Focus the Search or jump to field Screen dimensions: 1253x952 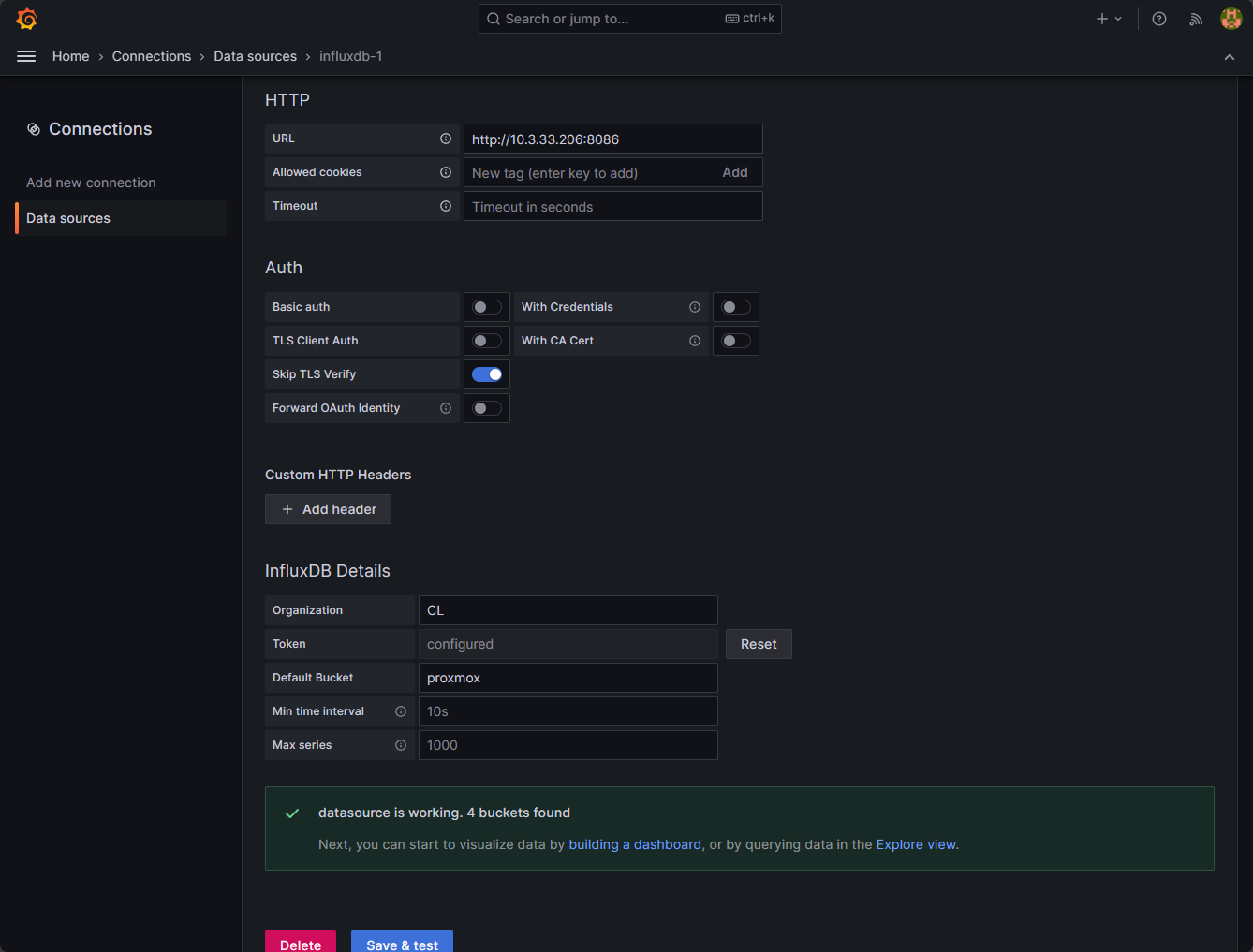tap(630, 19)
